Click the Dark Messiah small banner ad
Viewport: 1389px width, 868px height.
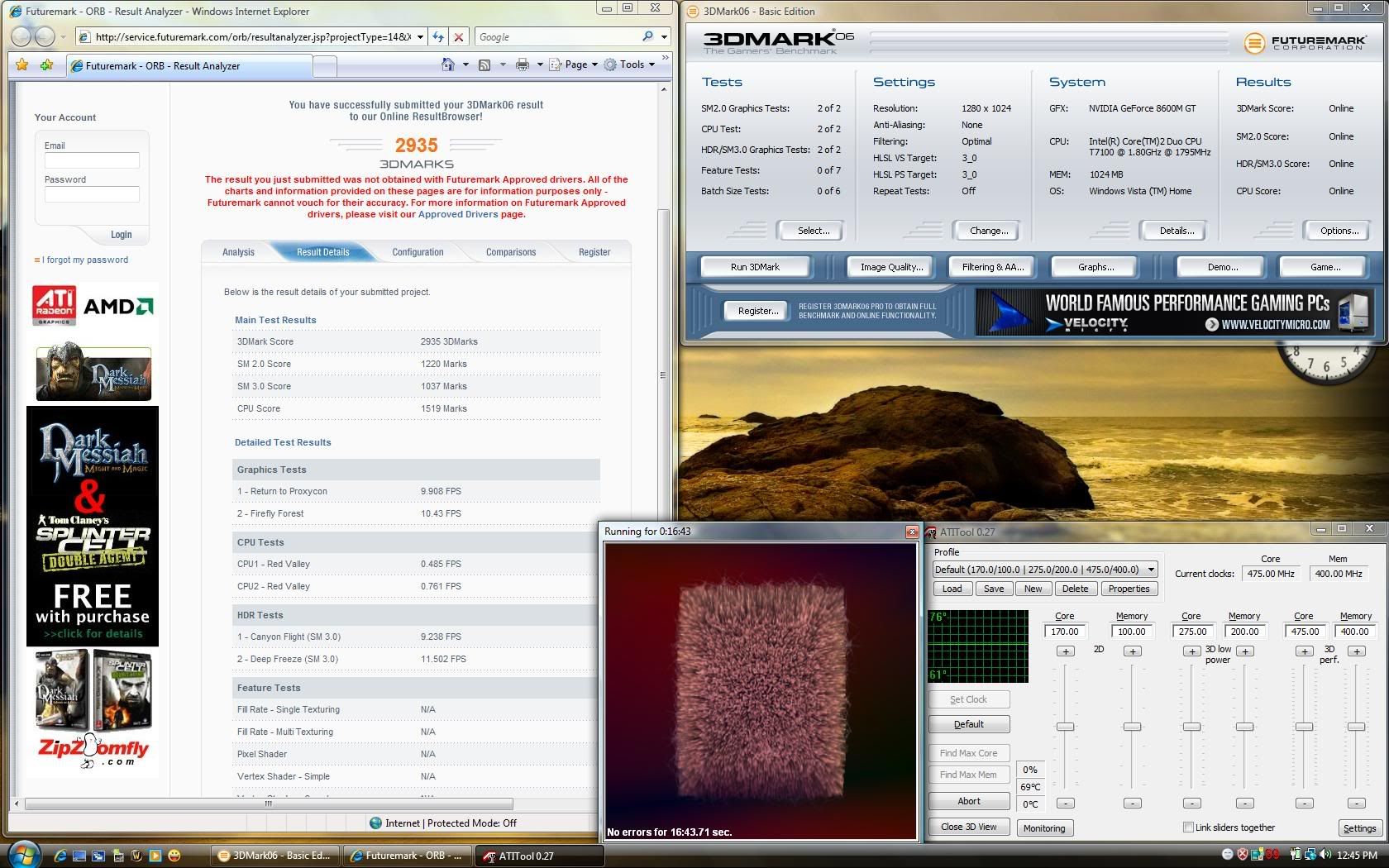click(93, 373)
